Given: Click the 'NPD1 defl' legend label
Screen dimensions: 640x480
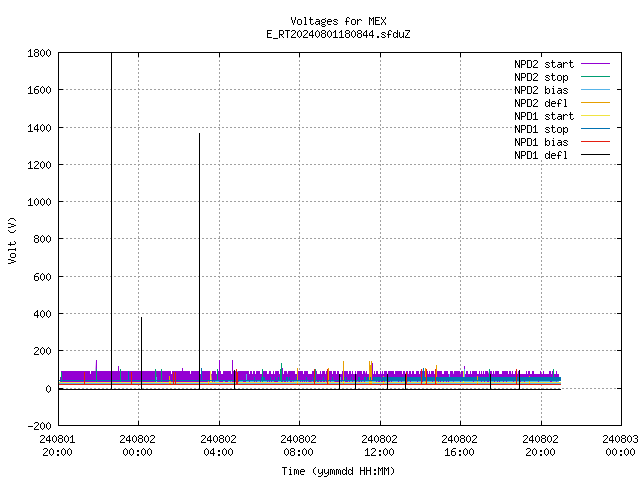Looking at the screenshot, I should (541, 156).
